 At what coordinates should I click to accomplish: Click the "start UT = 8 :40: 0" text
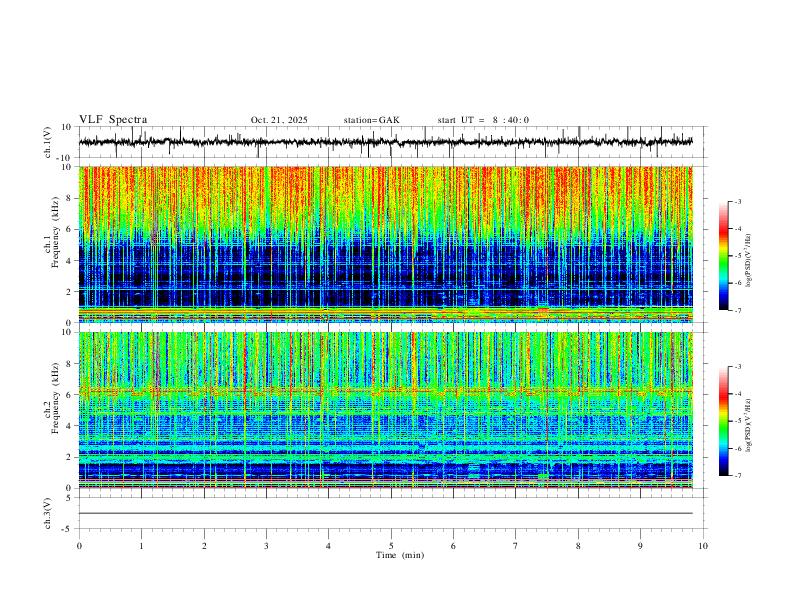click(x=483, y=120)
